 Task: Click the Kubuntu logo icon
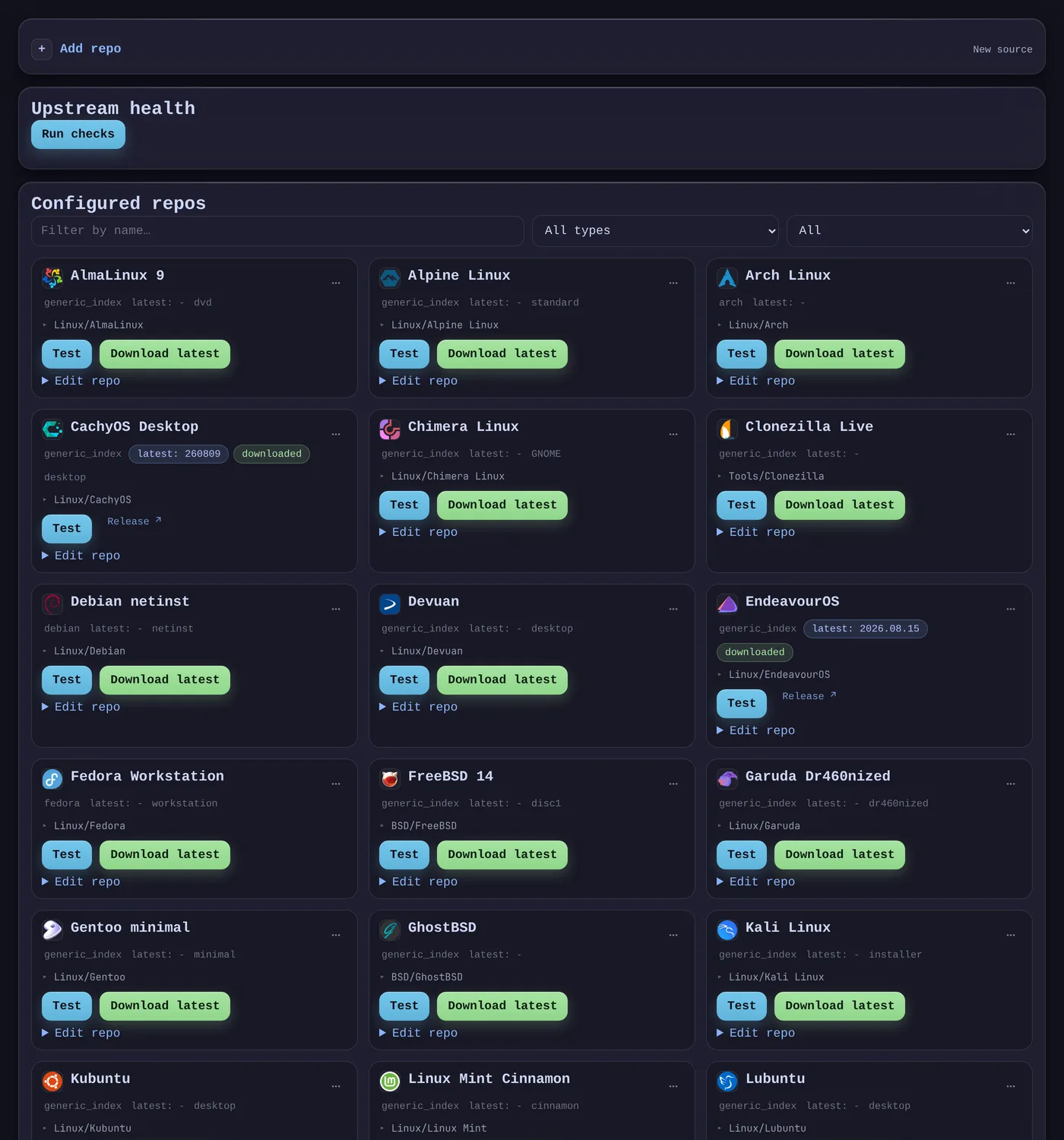click(52, 1081)
